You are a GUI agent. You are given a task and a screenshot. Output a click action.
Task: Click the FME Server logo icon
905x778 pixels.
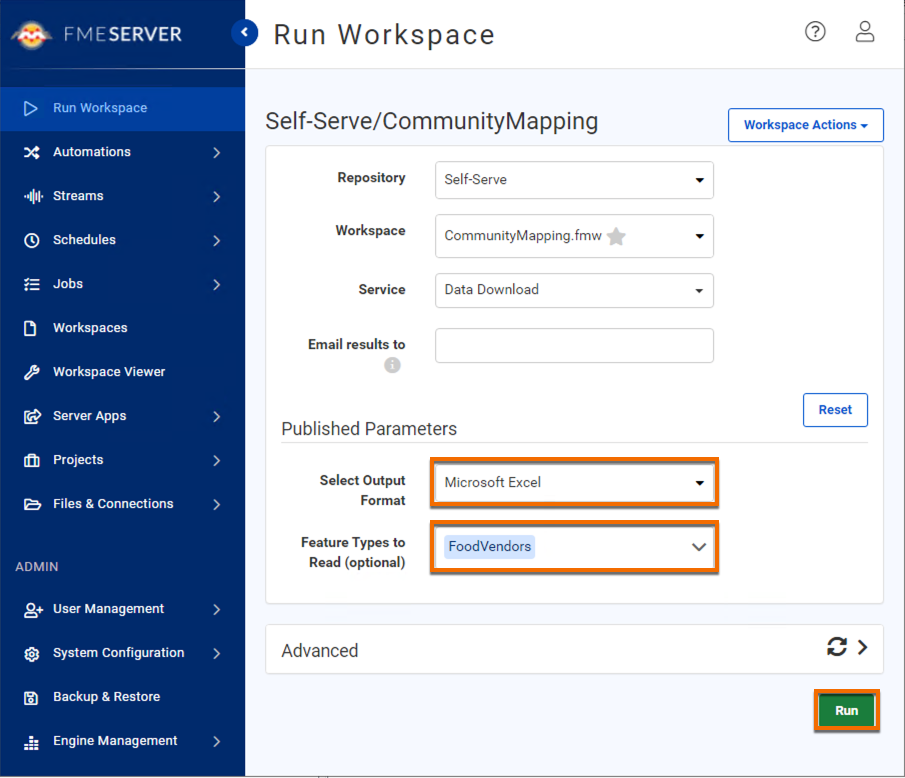tap(31, 35)
